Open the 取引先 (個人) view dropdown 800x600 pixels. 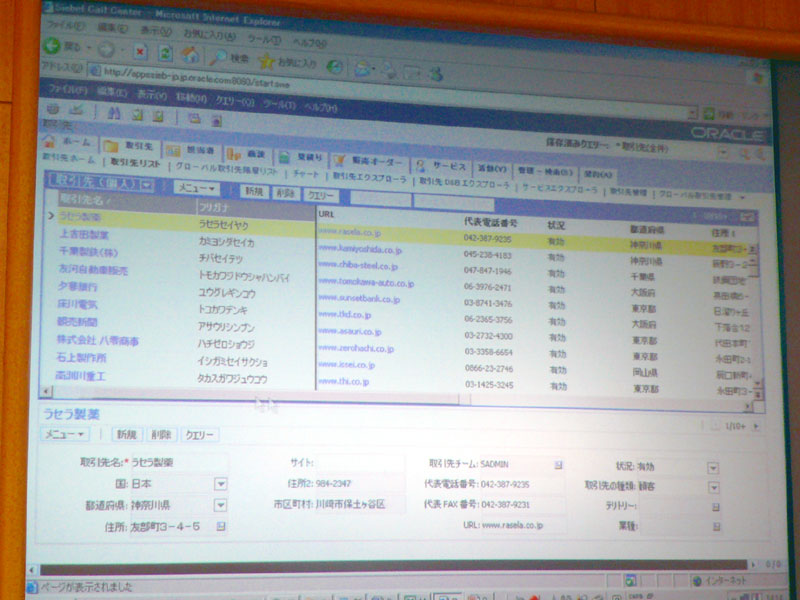coord(146,185)
